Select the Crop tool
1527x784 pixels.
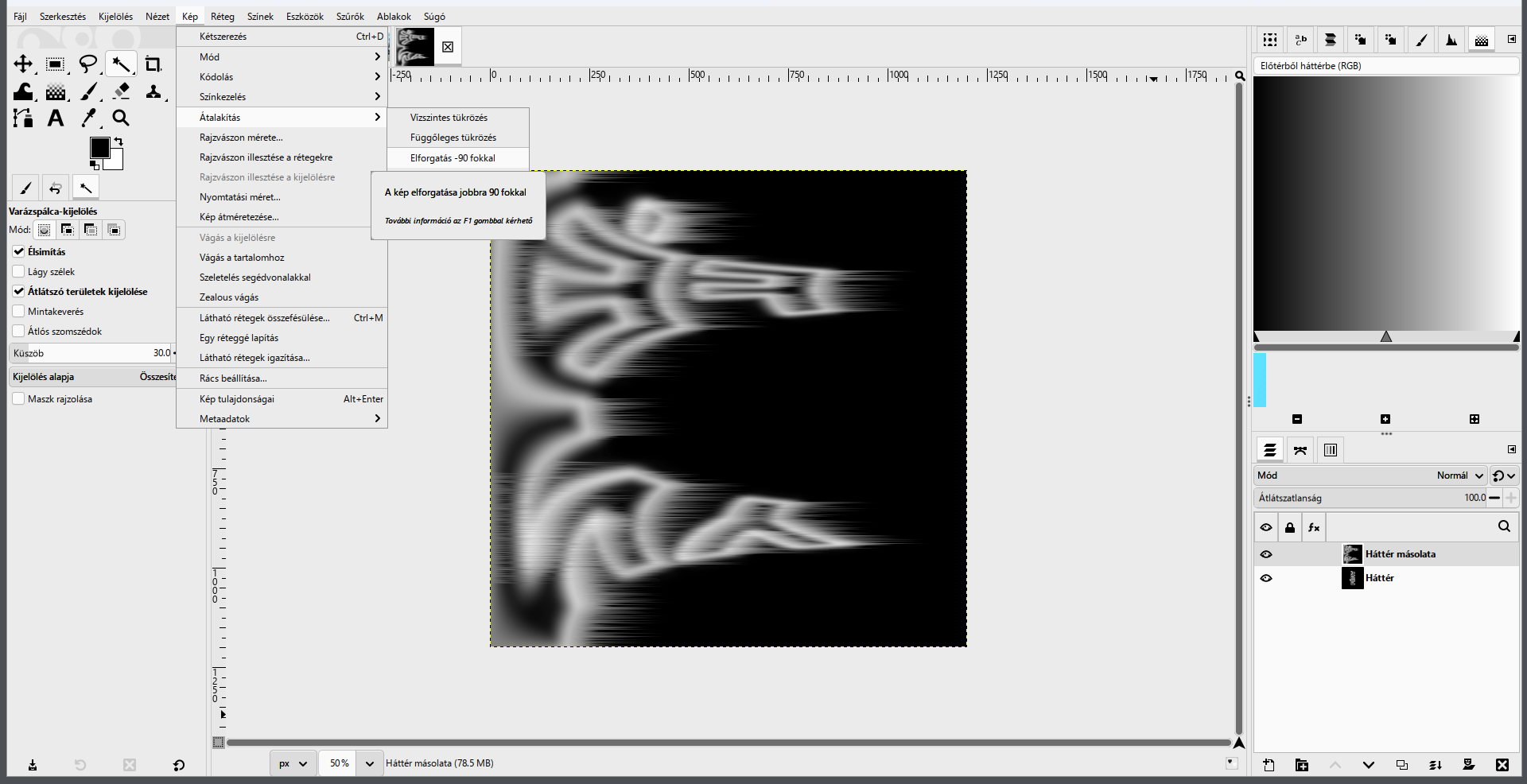[x=153, y=64]
